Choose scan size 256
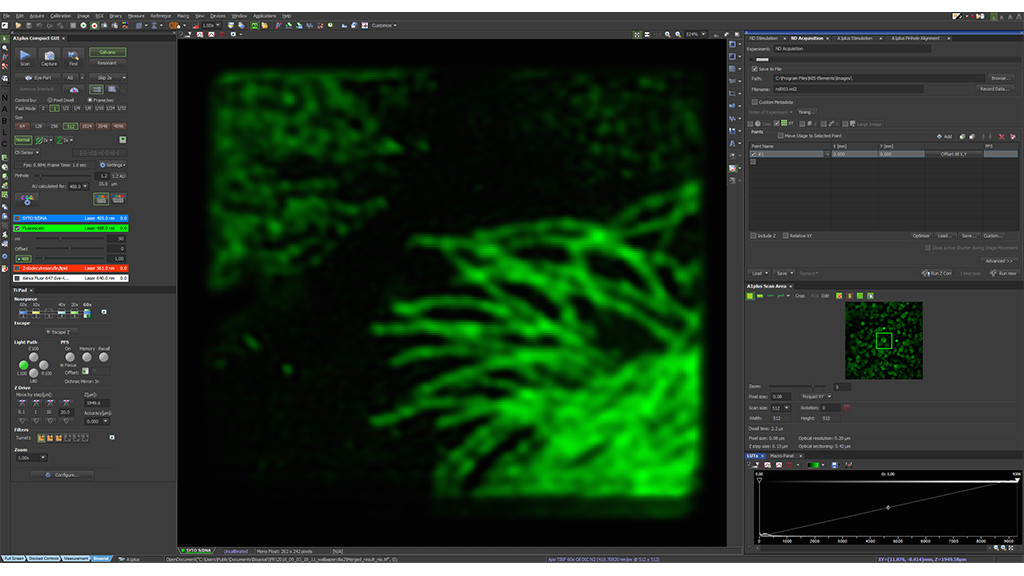1024x576 pixels. [x=55, y=126]
